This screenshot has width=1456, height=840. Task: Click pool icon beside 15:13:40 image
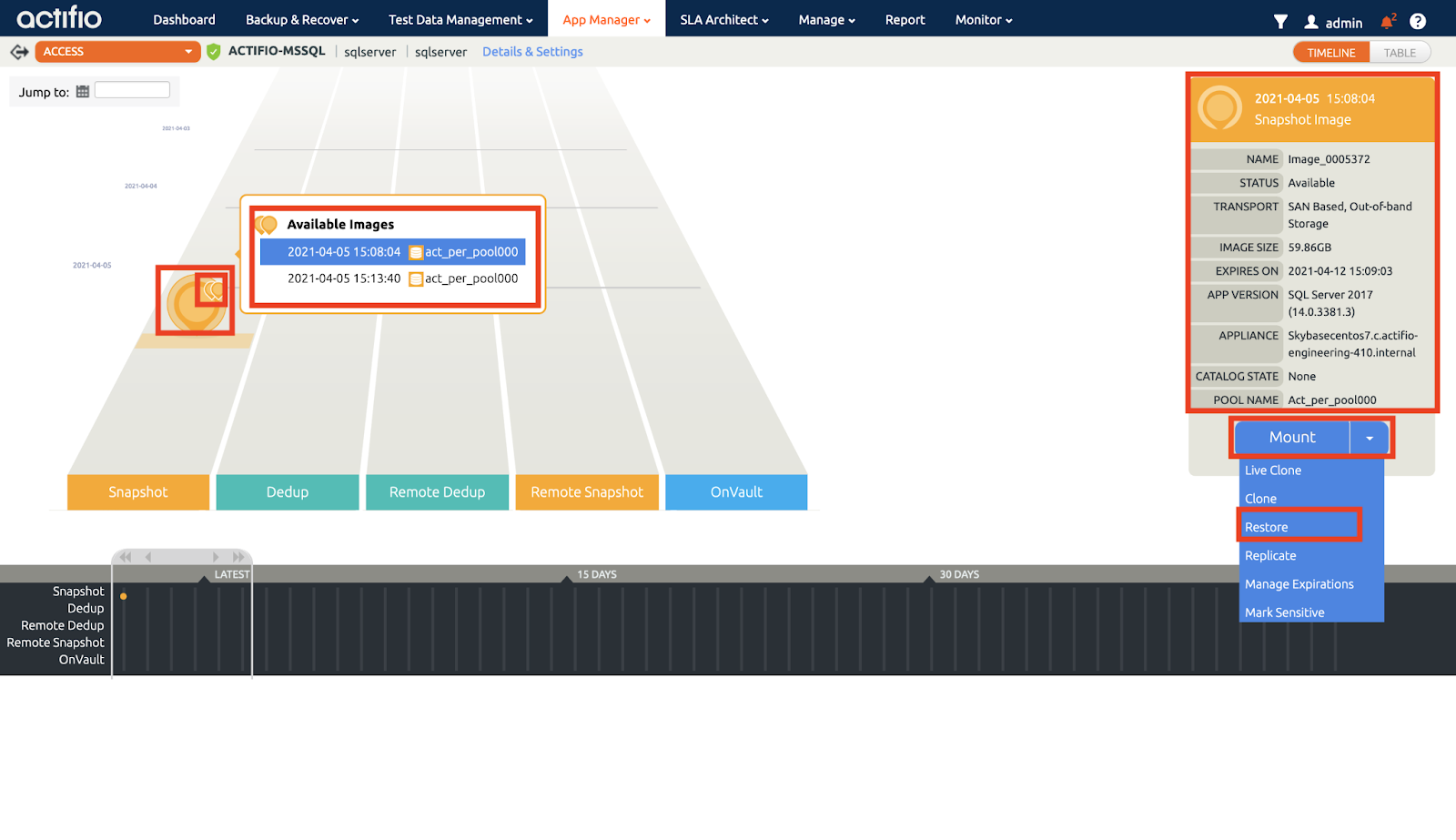coord(416,279)
